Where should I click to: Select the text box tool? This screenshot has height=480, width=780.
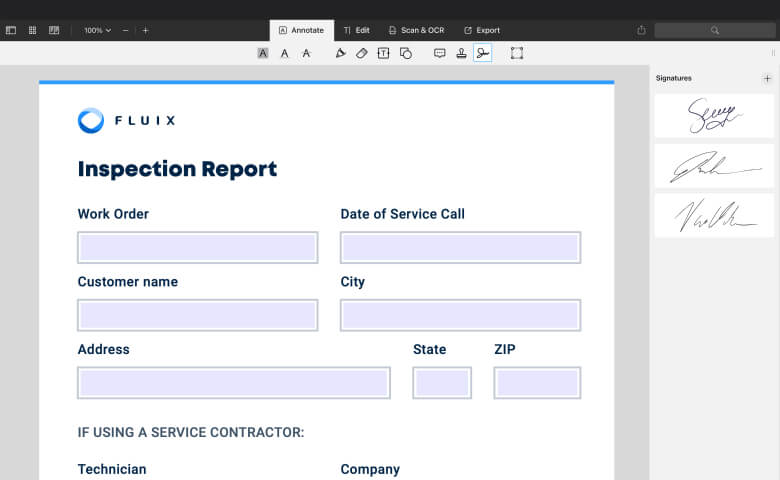point(383,53)
